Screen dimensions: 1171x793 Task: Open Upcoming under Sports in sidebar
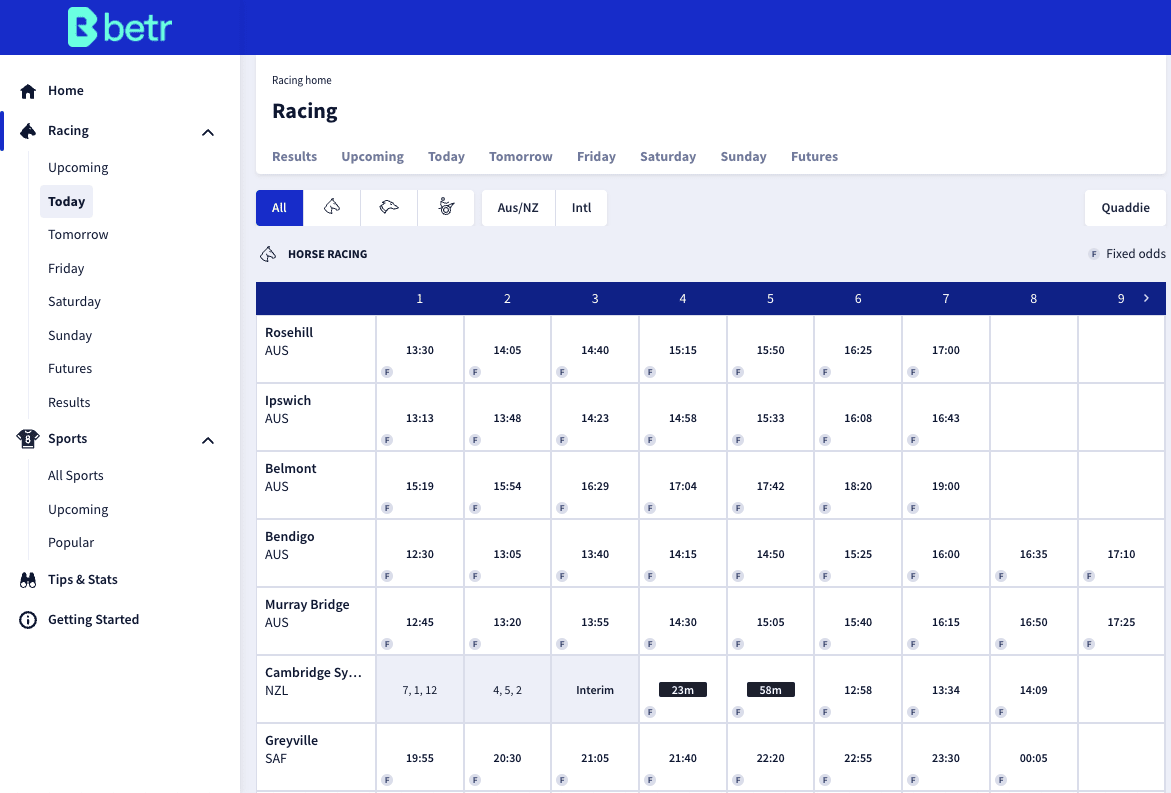click(78, 509)
